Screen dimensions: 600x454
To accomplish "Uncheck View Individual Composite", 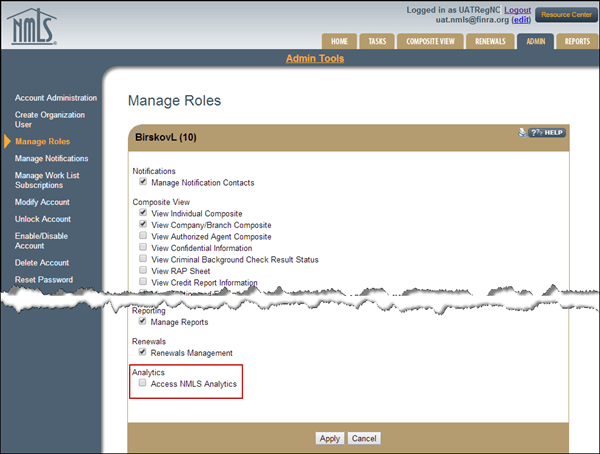I will 143,212.
